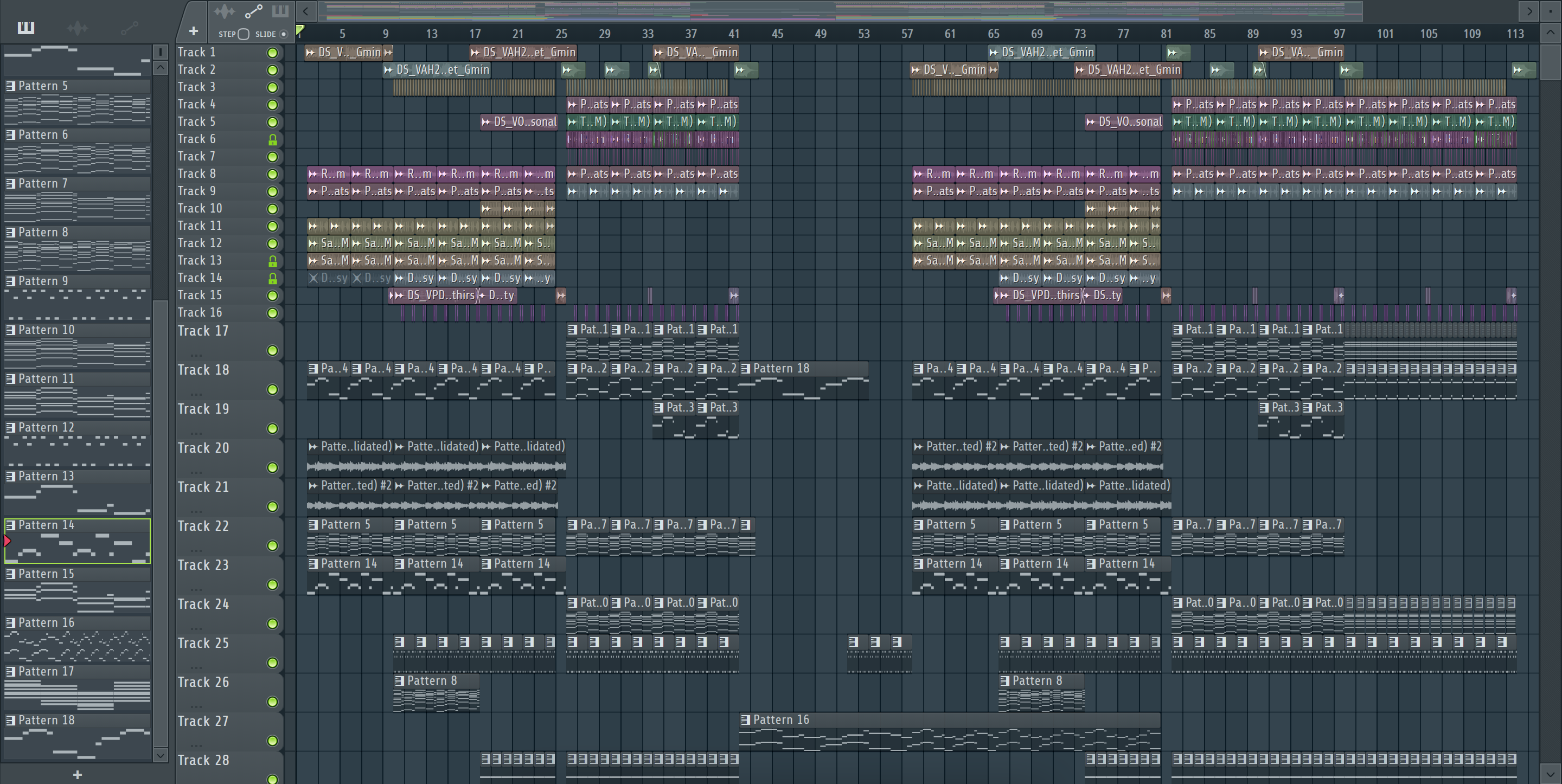Toggle Track 12 mute switch
Screen dimensions: 1562x784
[x=272, y=244]
